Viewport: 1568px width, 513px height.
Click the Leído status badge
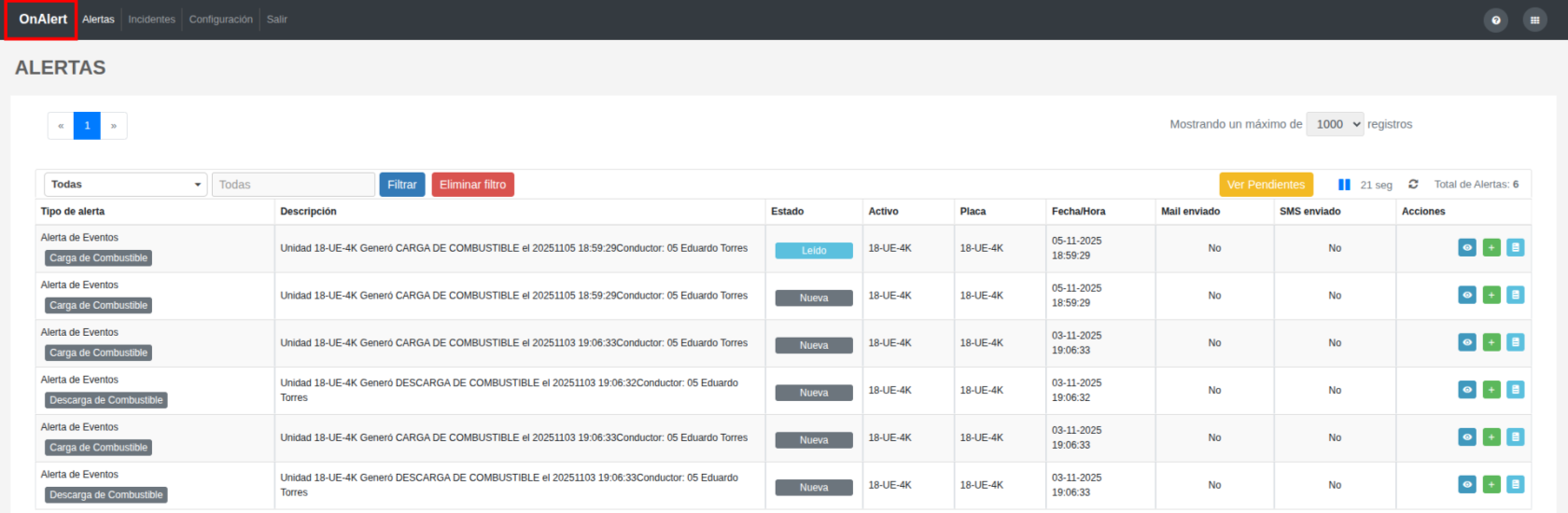point(814,251)
